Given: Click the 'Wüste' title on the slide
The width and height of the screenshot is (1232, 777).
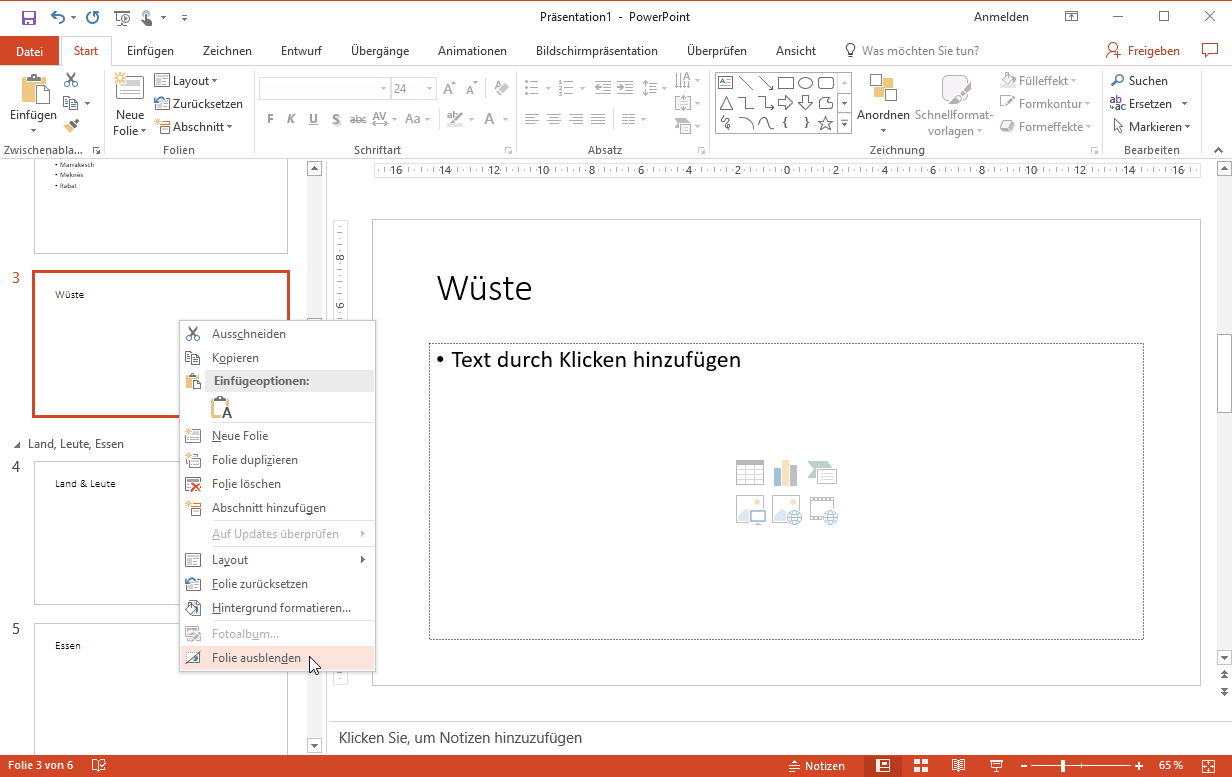Looking at the screenshot, I should (484, 289).
